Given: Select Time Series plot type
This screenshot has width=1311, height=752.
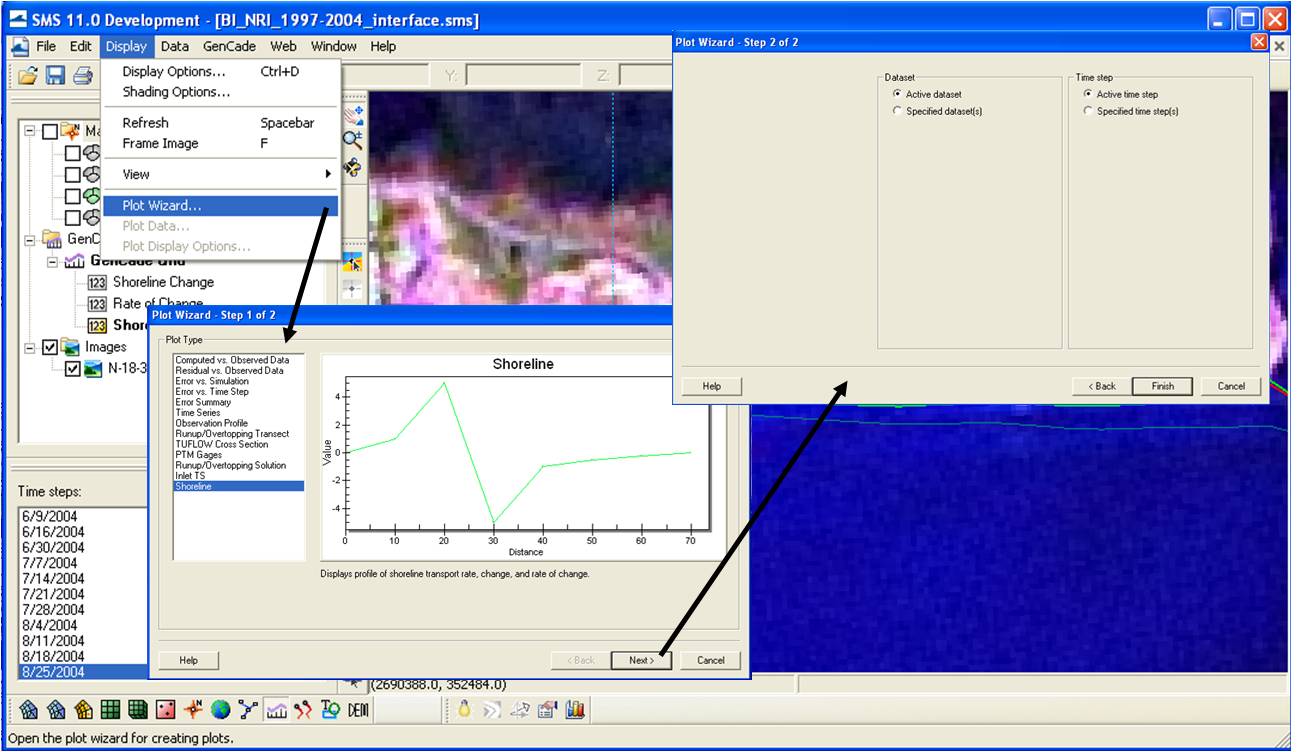Looking at the screenshot, I should (x=239, y=413).
